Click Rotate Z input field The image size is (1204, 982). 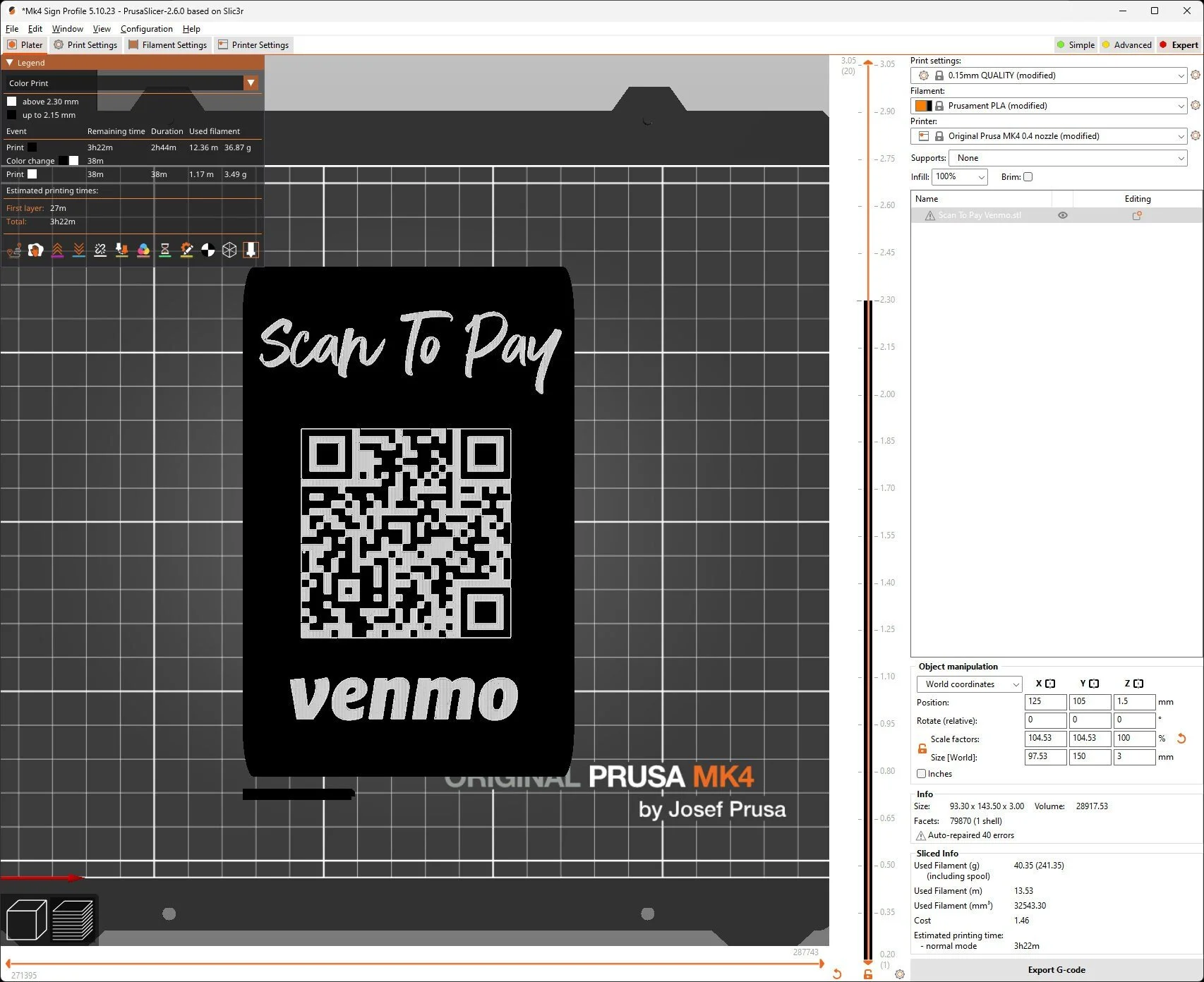(1134, 720)
